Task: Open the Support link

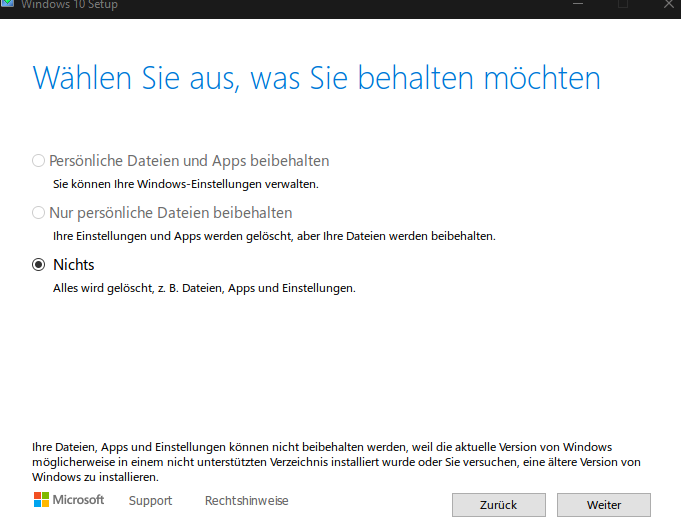Action: (x=150, y=500)
